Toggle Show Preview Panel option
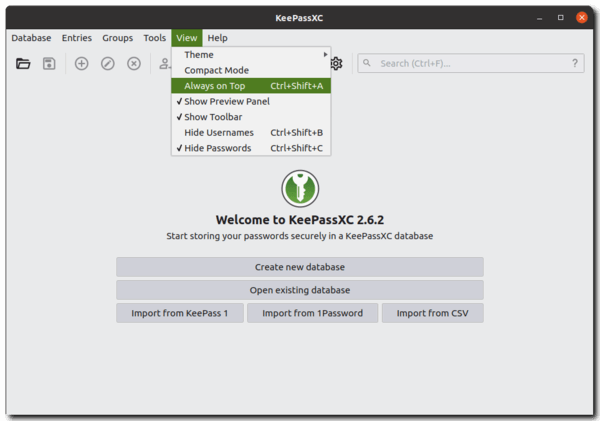Image resolution: width=600 pixels, height=421 pixels. pyautogui.click(x=251, y=101)
